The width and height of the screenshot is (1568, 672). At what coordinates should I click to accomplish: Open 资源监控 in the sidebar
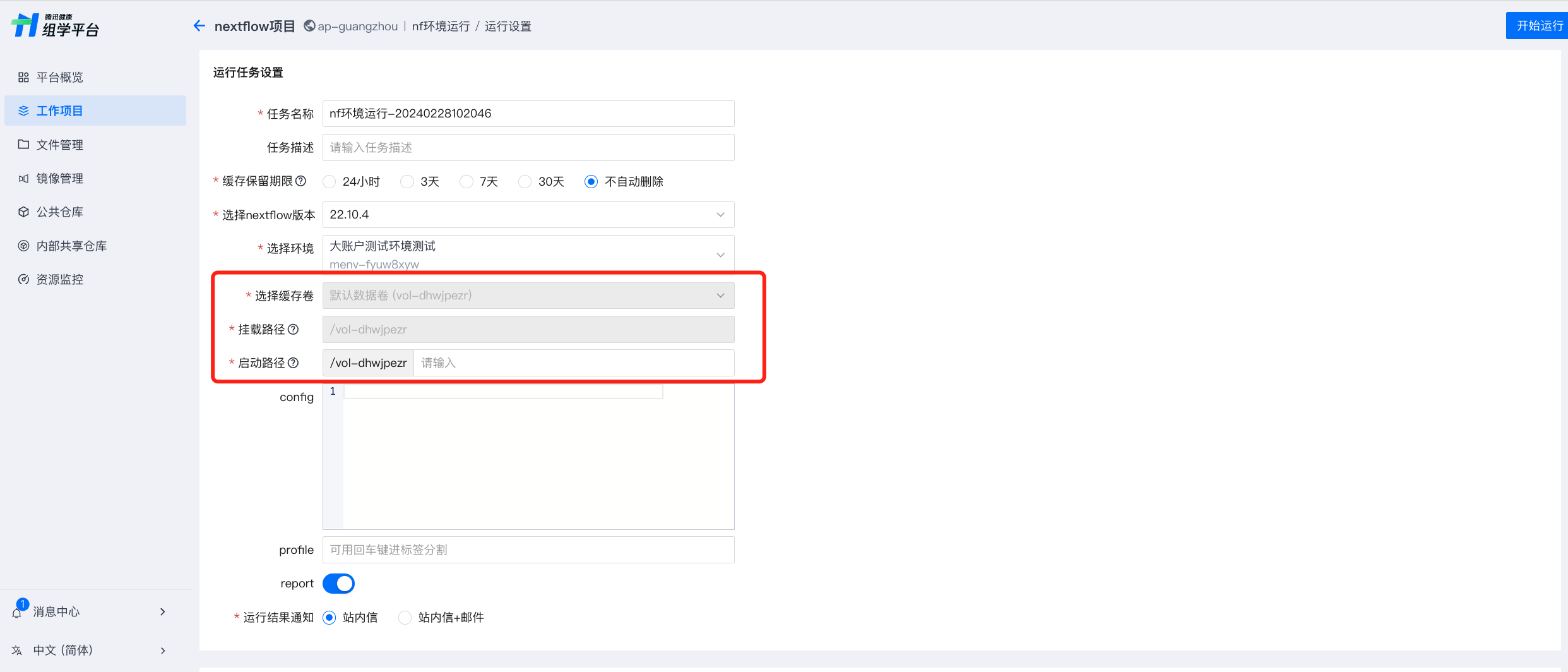click(95, 279)
